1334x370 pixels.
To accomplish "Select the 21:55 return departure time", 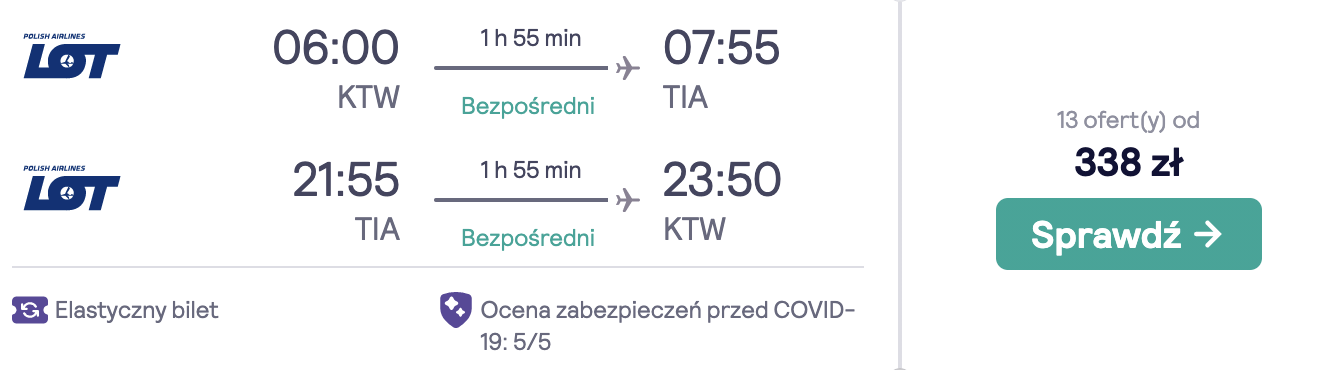I will click(346, 180).
